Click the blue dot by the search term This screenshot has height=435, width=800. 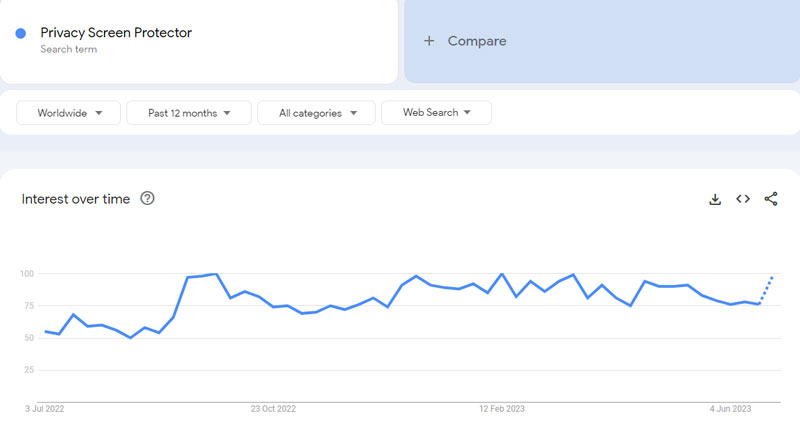21,33
